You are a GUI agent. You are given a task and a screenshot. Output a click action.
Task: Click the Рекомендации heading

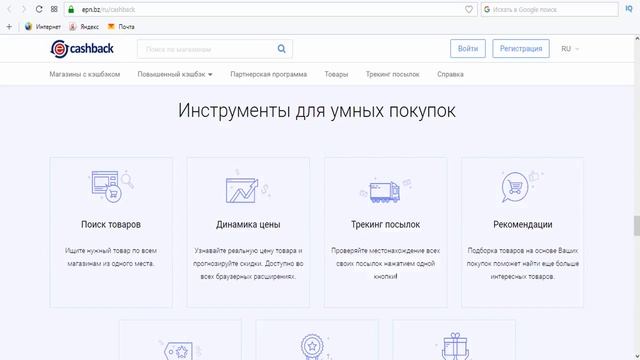pos(522,224)
